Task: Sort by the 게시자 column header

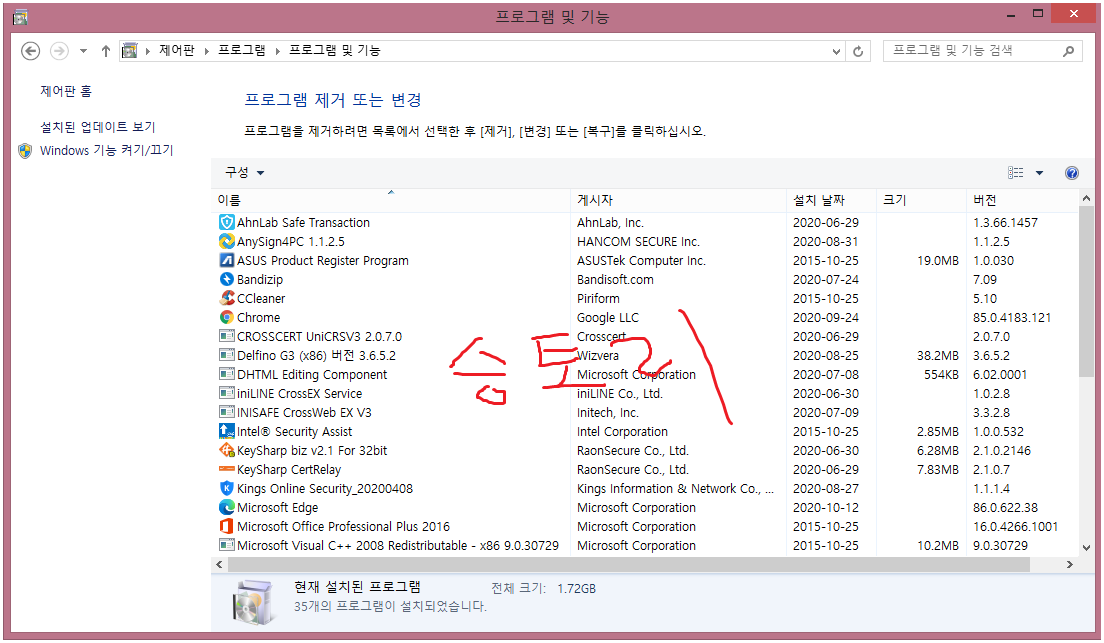Action: click(x=678, y=200)
